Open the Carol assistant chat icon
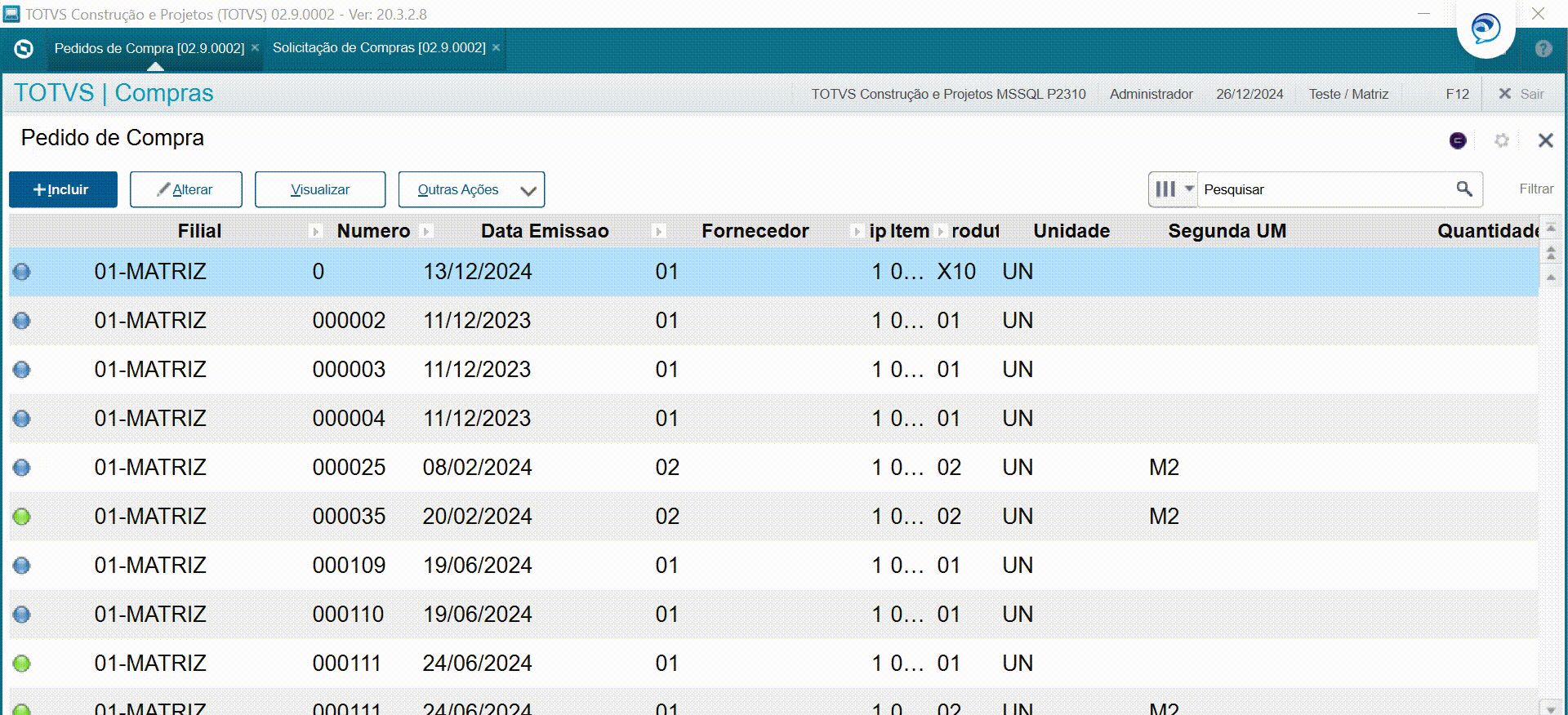 1486,29
